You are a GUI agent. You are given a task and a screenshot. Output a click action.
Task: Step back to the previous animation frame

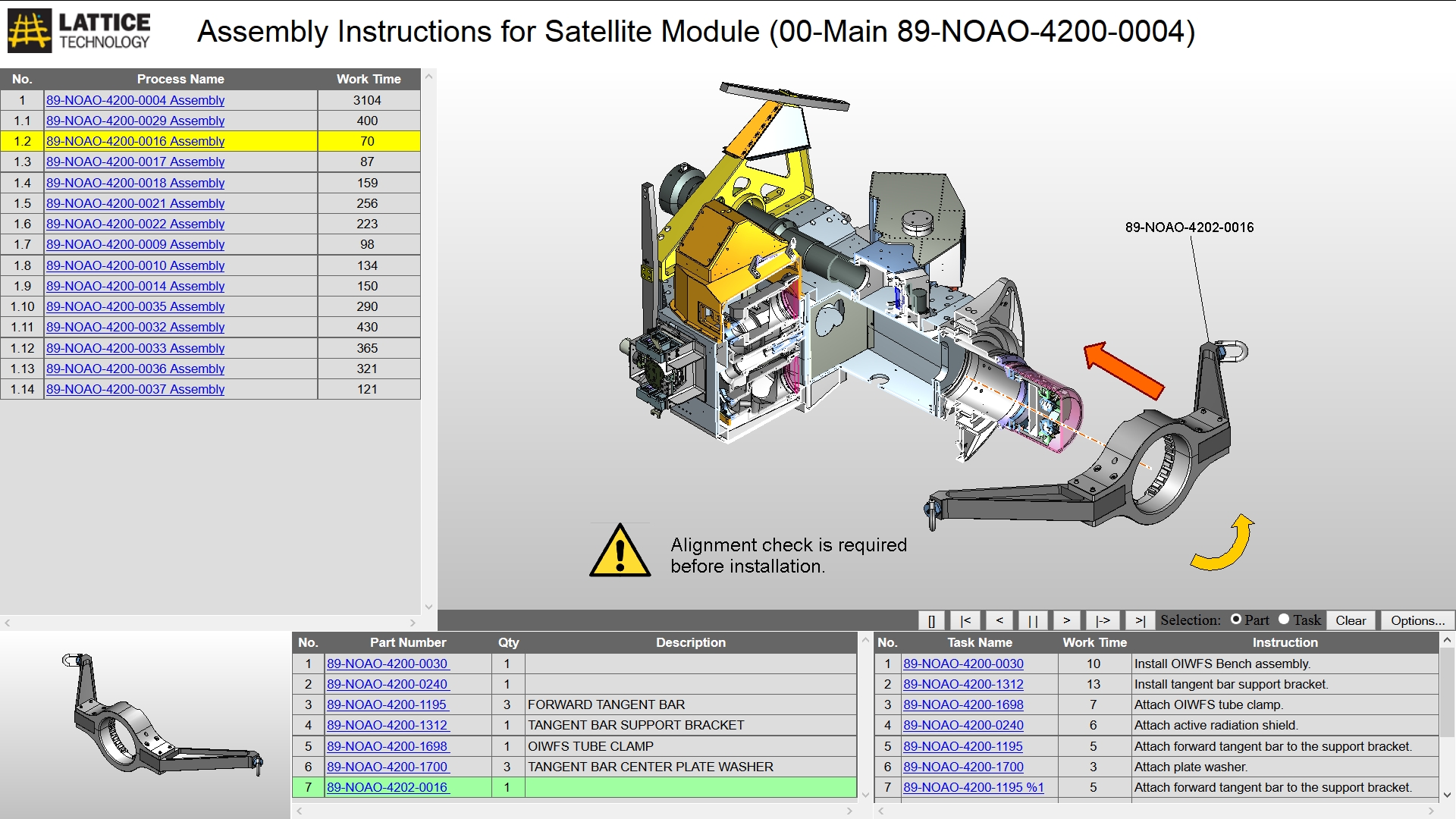click(x=999, y=620)
